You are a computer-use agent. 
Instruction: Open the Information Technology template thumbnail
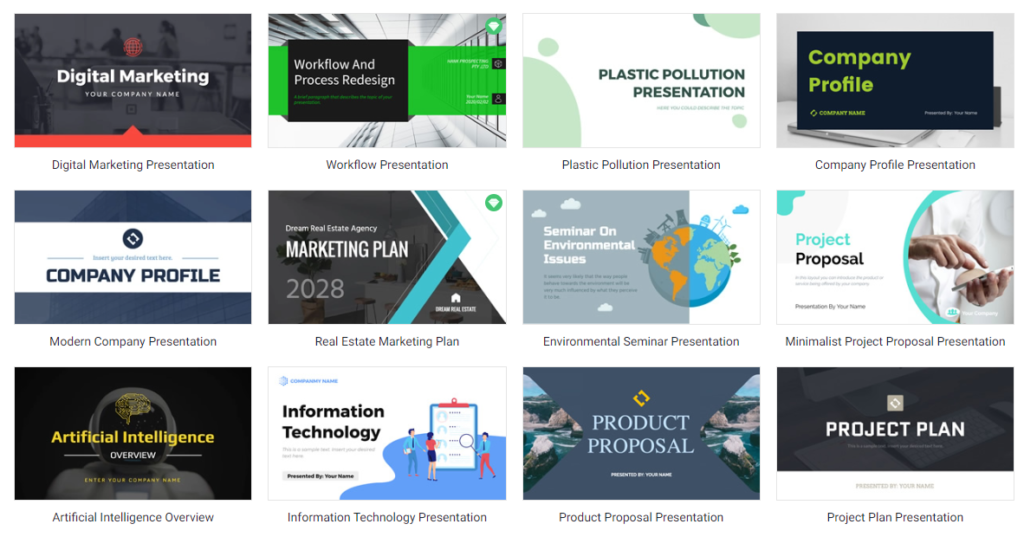pyautogui.click(x=387, y=433)
